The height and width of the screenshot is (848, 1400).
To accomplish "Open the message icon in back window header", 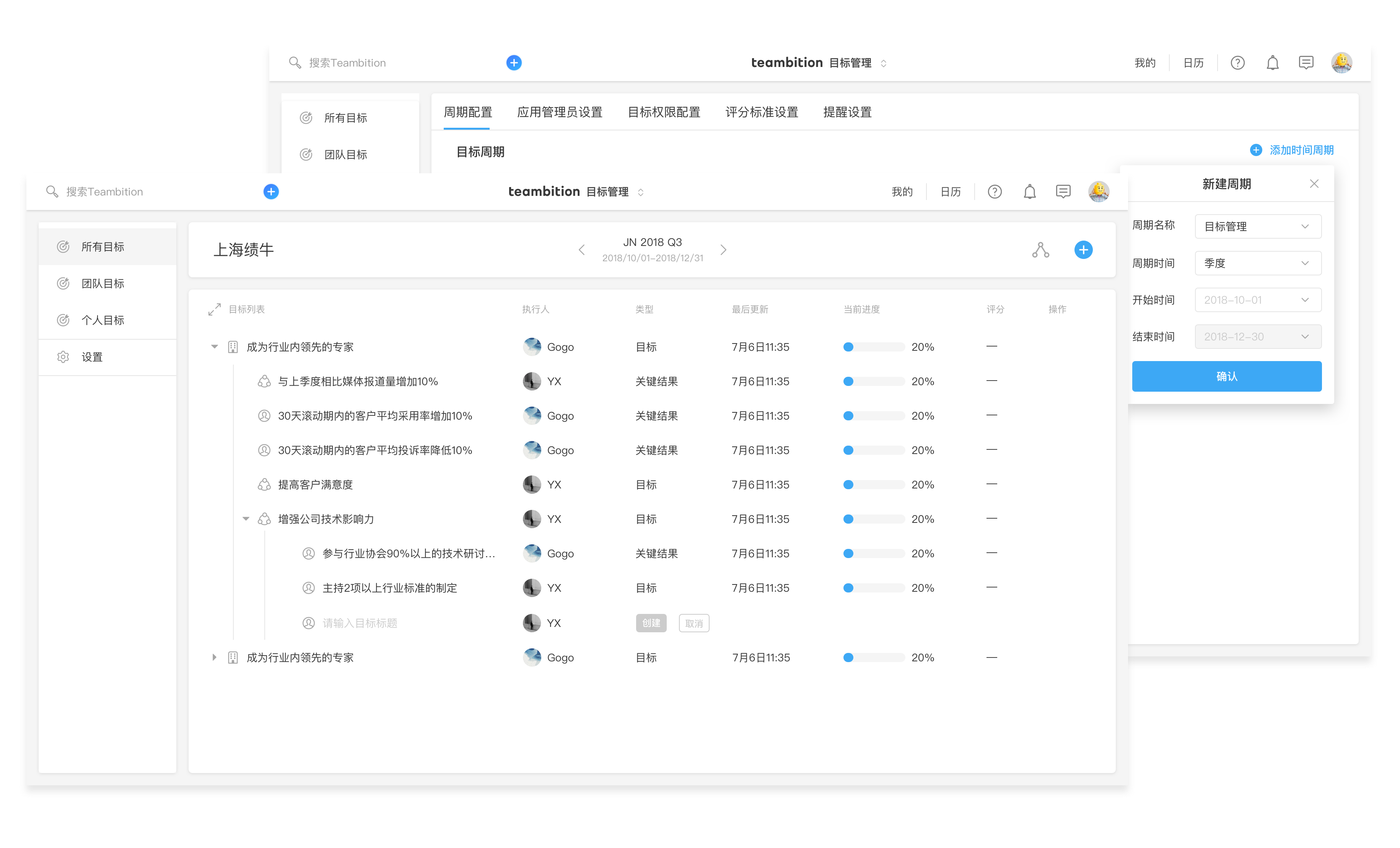I will click(1306, 62).
